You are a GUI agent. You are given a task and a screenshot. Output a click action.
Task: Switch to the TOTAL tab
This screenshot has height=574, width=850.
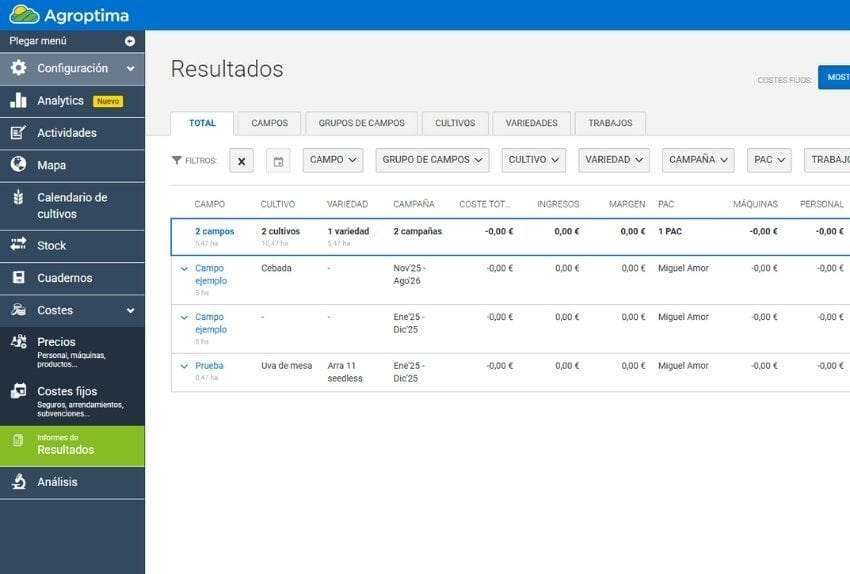point(202,124)
